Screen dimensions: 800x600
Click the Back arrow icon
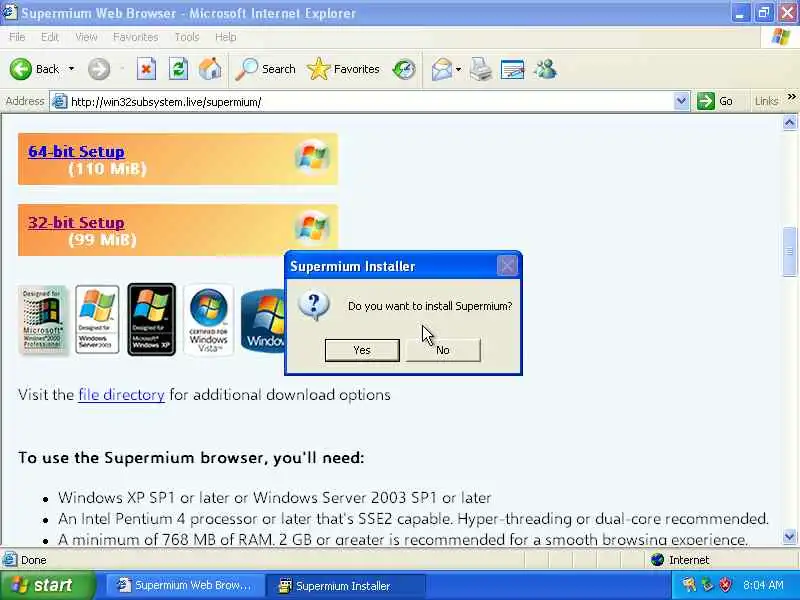20,69
